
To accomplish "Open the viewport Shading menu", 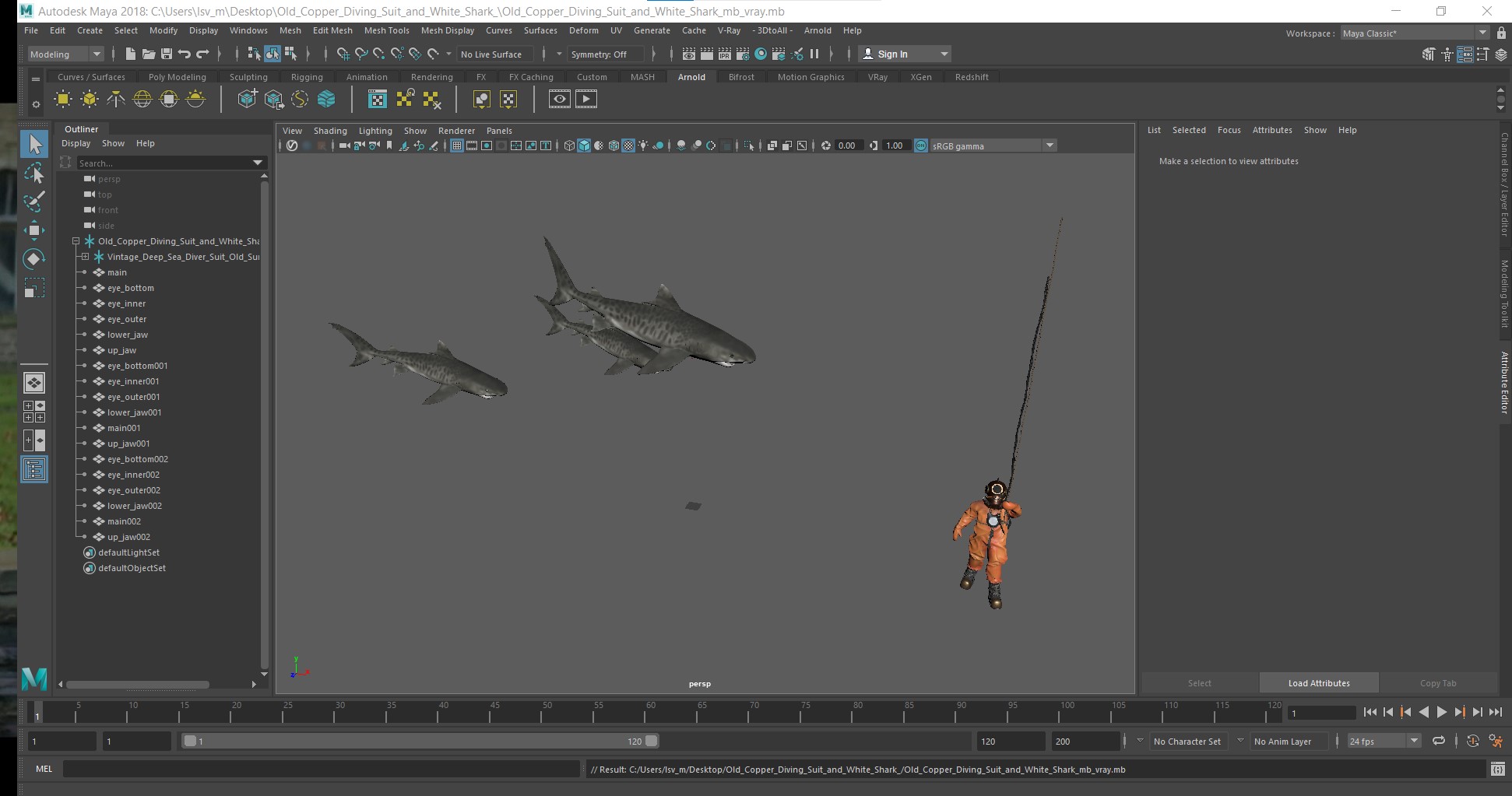I will 330,131.
